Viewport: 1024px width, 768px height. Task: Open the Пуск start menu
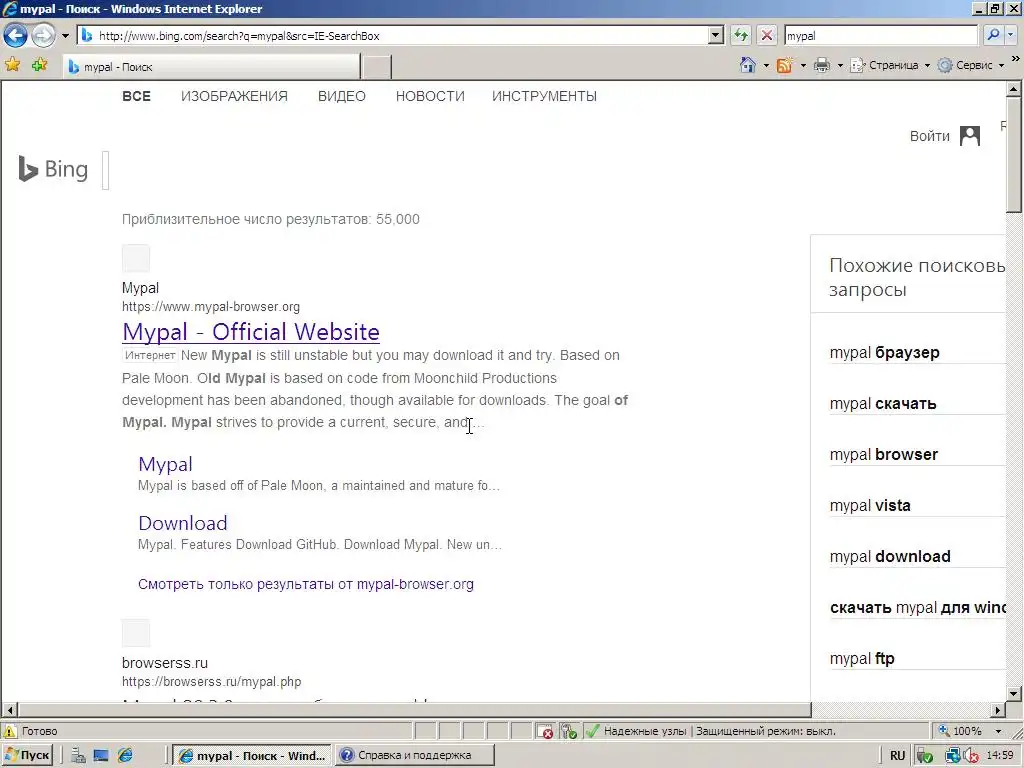(27, 755)
